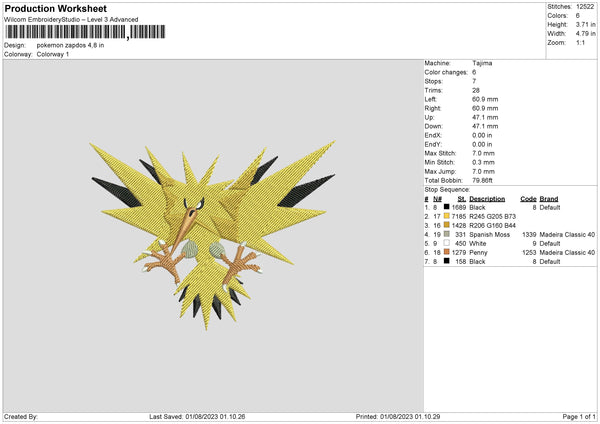Click the barcode under the worksheet title
This screenshot has height=424, width=600.
click(x=85, y=32)
